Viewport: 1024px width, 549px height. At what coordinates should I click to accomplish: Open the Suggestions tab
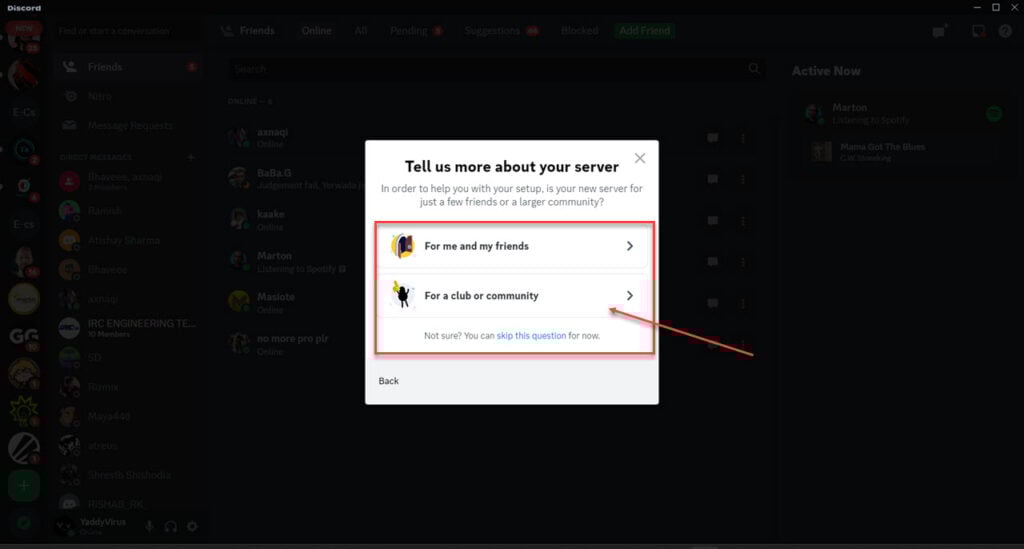[x=501, y=31]
